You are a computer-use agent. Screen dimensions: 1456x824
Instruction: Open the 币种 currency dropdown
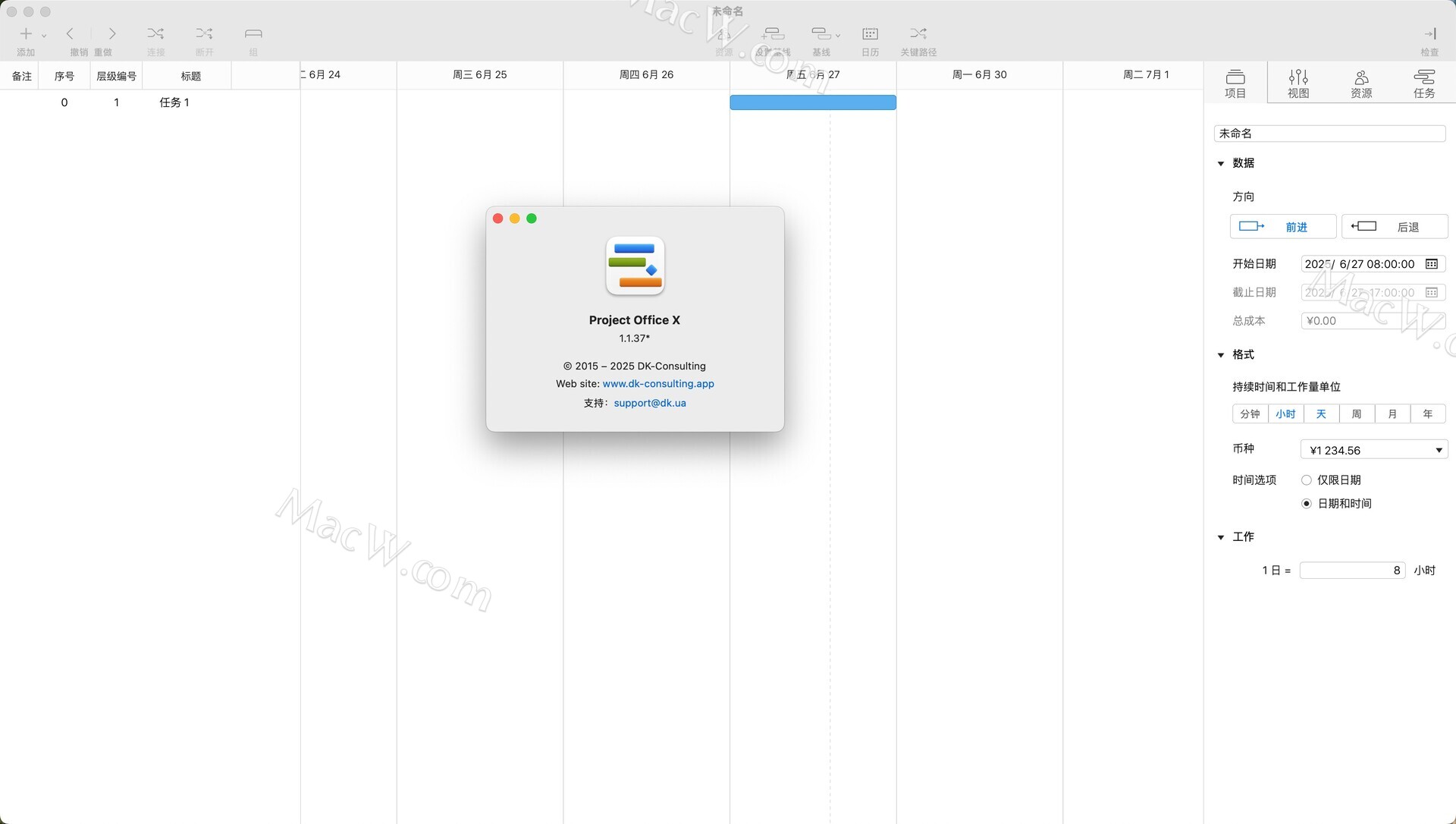[1373, 450]
